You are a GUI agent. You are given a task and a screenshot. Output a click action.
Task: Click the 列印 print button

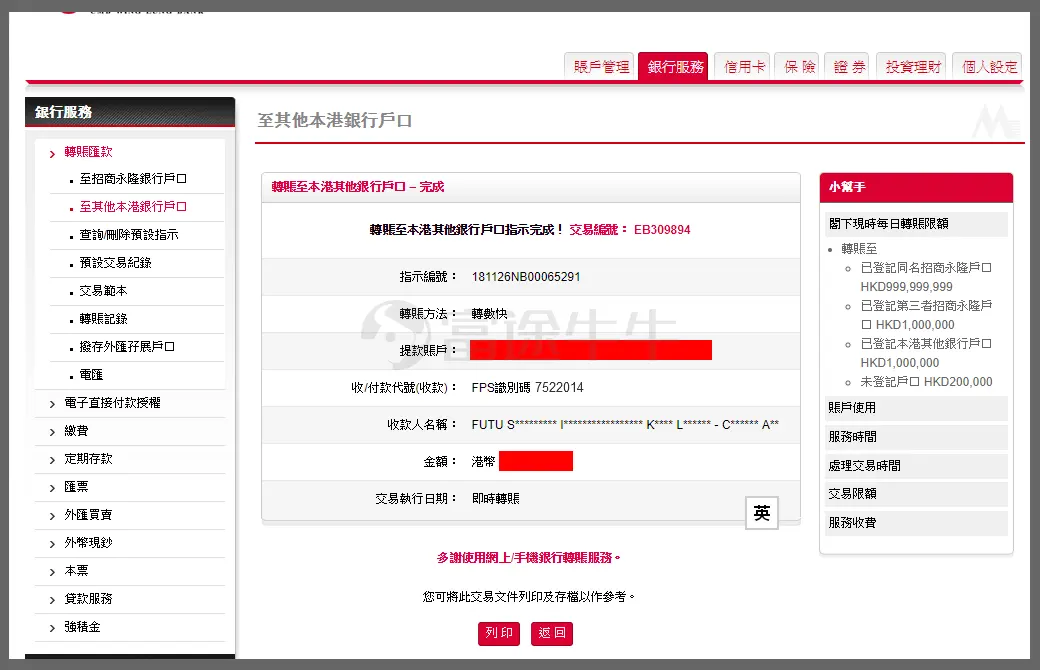tap(499, 633)
